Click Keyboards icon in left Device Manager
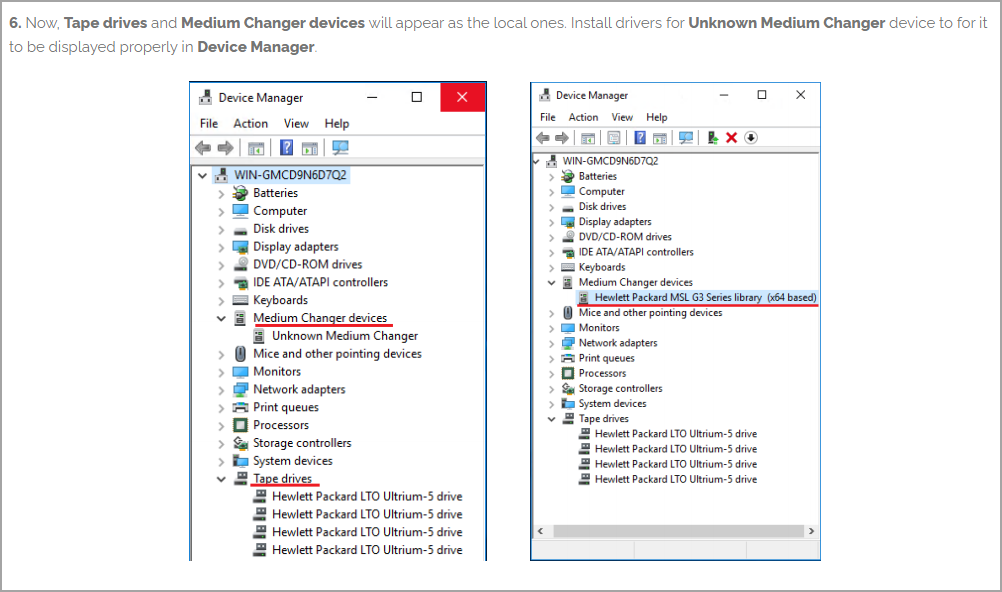This screenshot has width=1002, height=592. pos(240,300)
